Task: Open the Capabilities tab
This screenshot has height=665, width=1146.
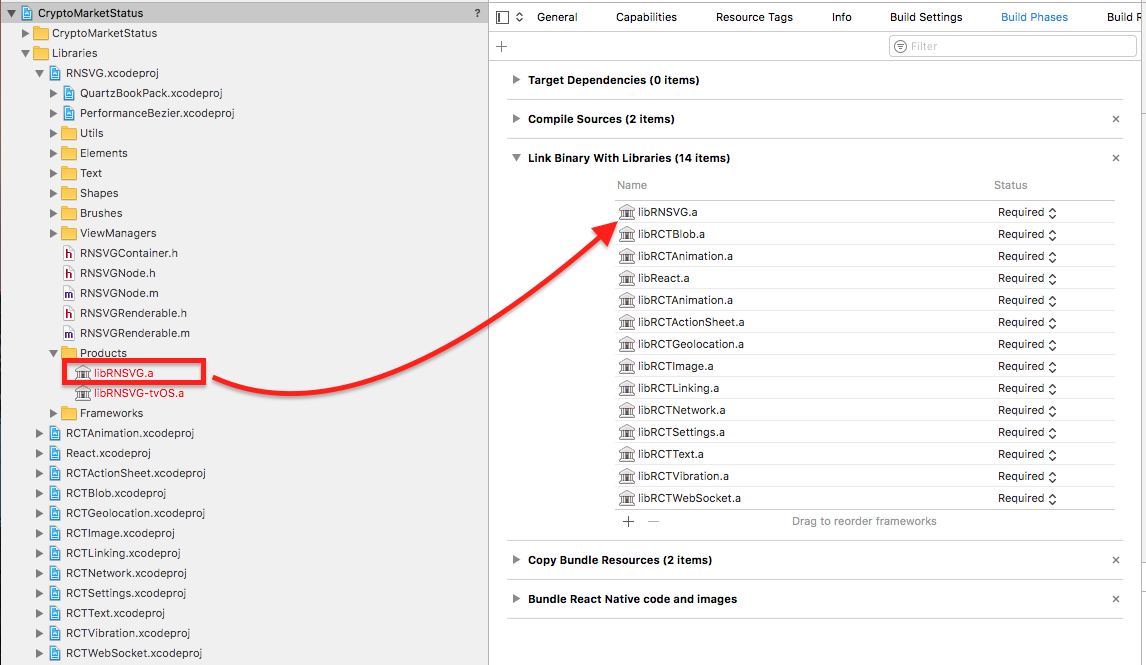Action: [x=646, y=17]
